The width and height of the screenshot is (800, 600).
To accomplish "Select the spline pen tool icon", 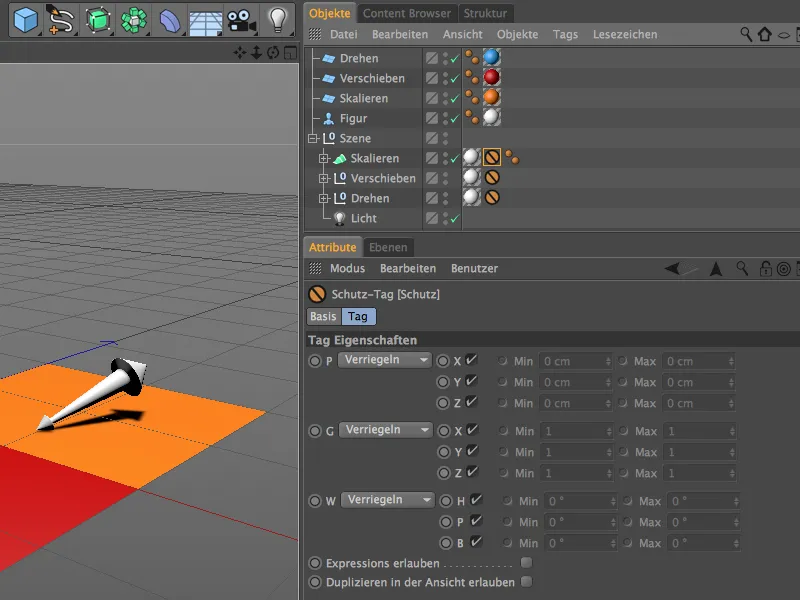I will (62, 20).
